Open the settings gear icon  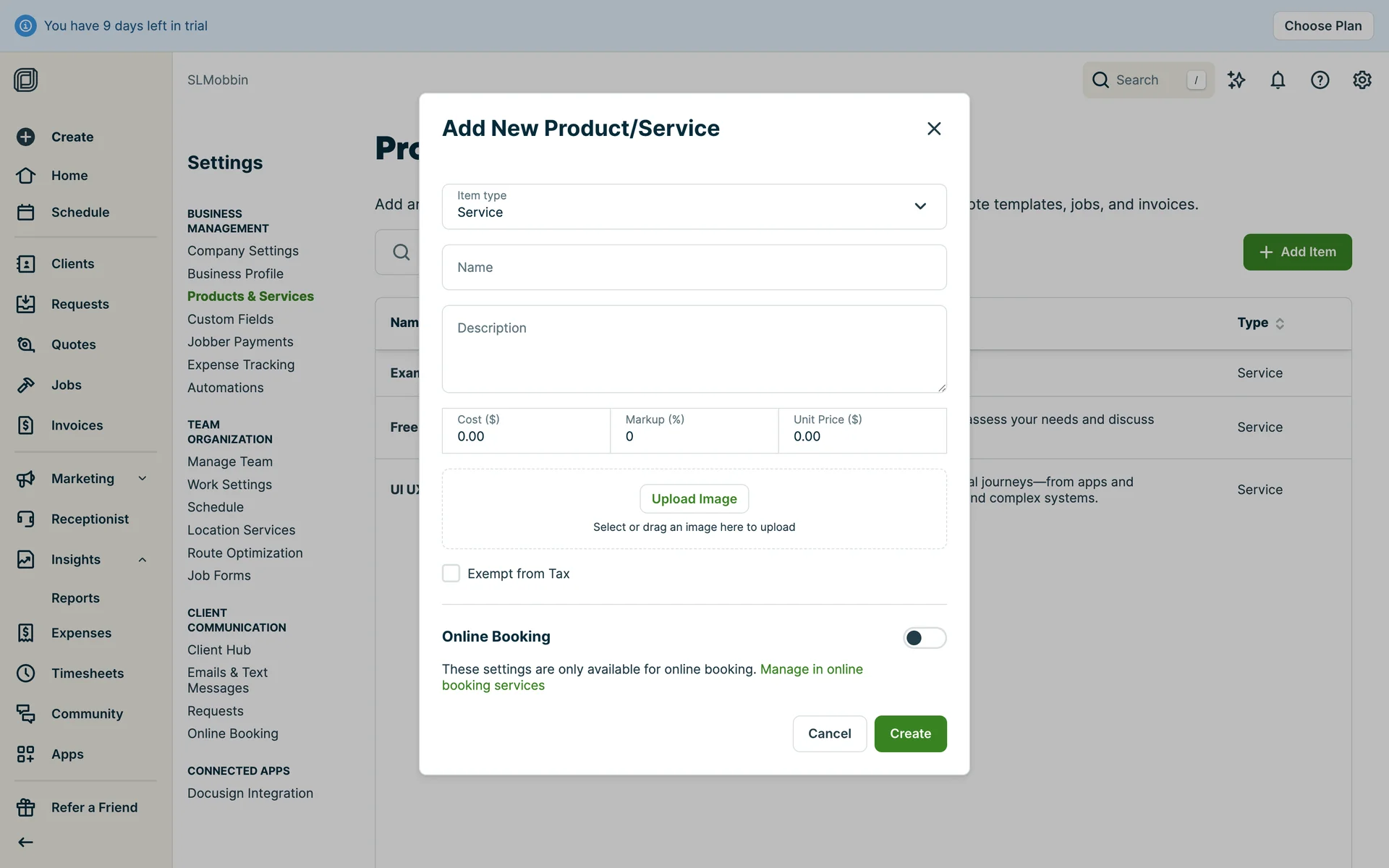pos(1362,80)
